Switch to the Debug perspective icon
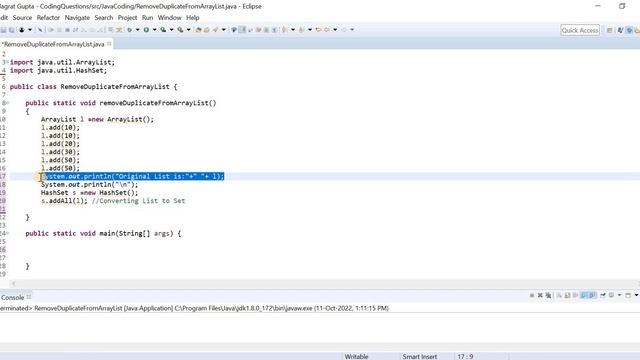Viewport: 640px width, 360px height. coord(629,30)
